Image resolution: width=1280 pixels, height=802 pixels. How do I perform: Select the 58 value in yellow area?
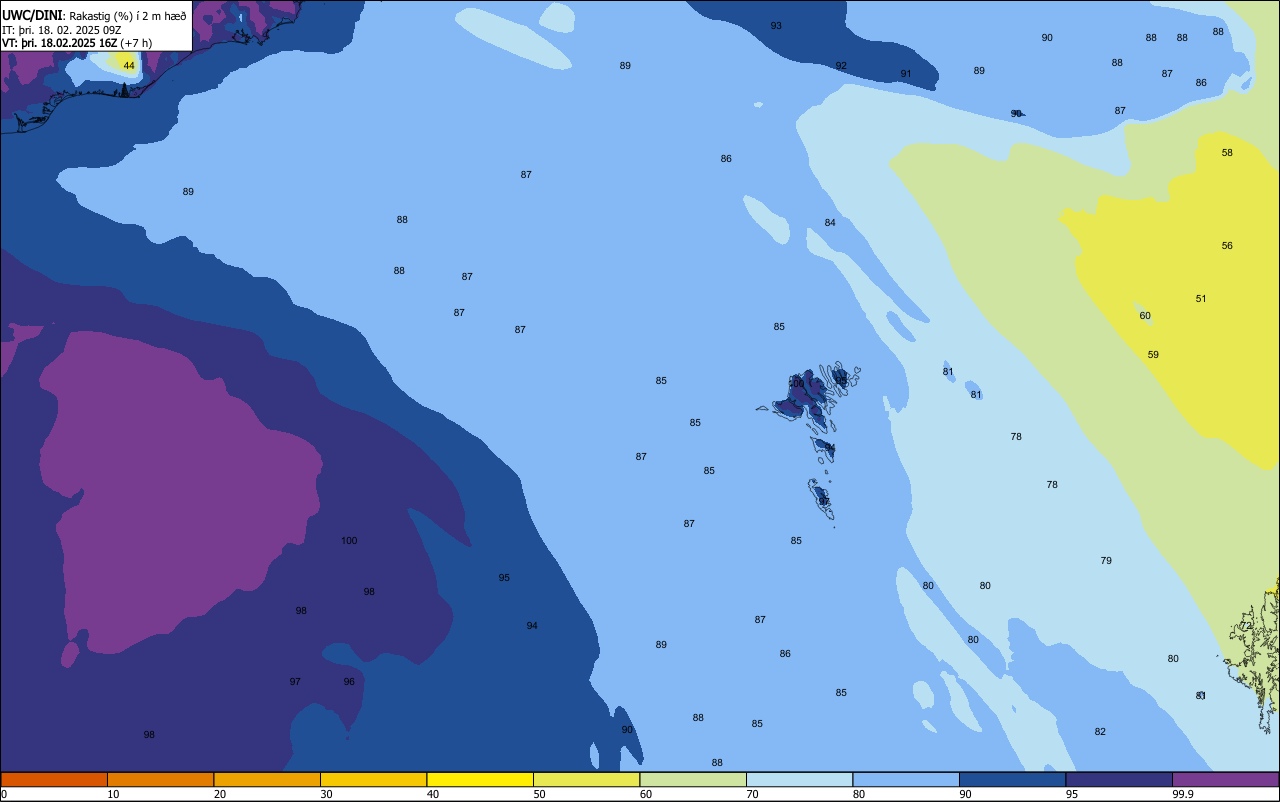pos(1227,152)
